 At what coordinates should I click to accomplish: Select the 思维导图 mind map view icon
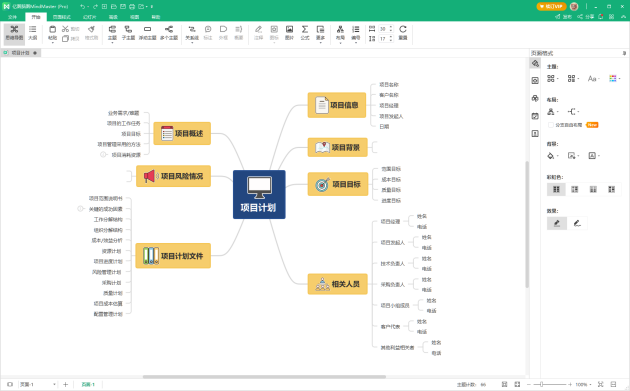tap(14, 33)
